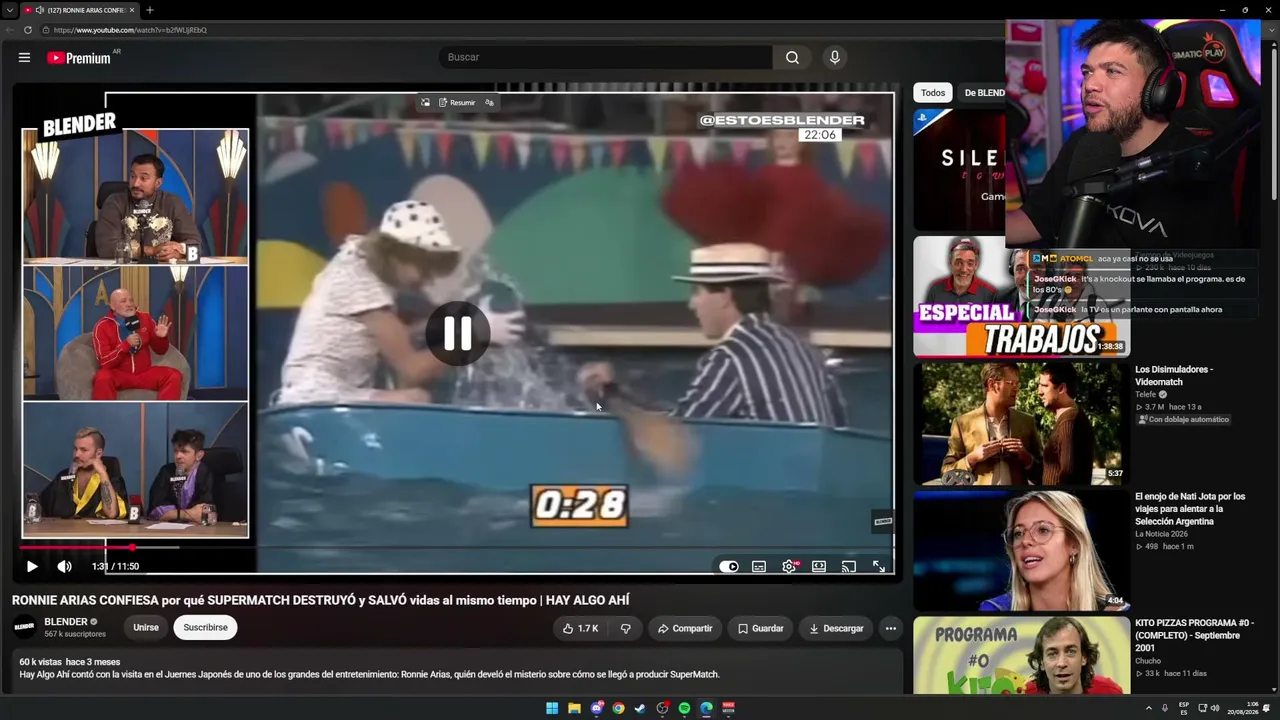Toggle subtitles on the video

(759, 566)
